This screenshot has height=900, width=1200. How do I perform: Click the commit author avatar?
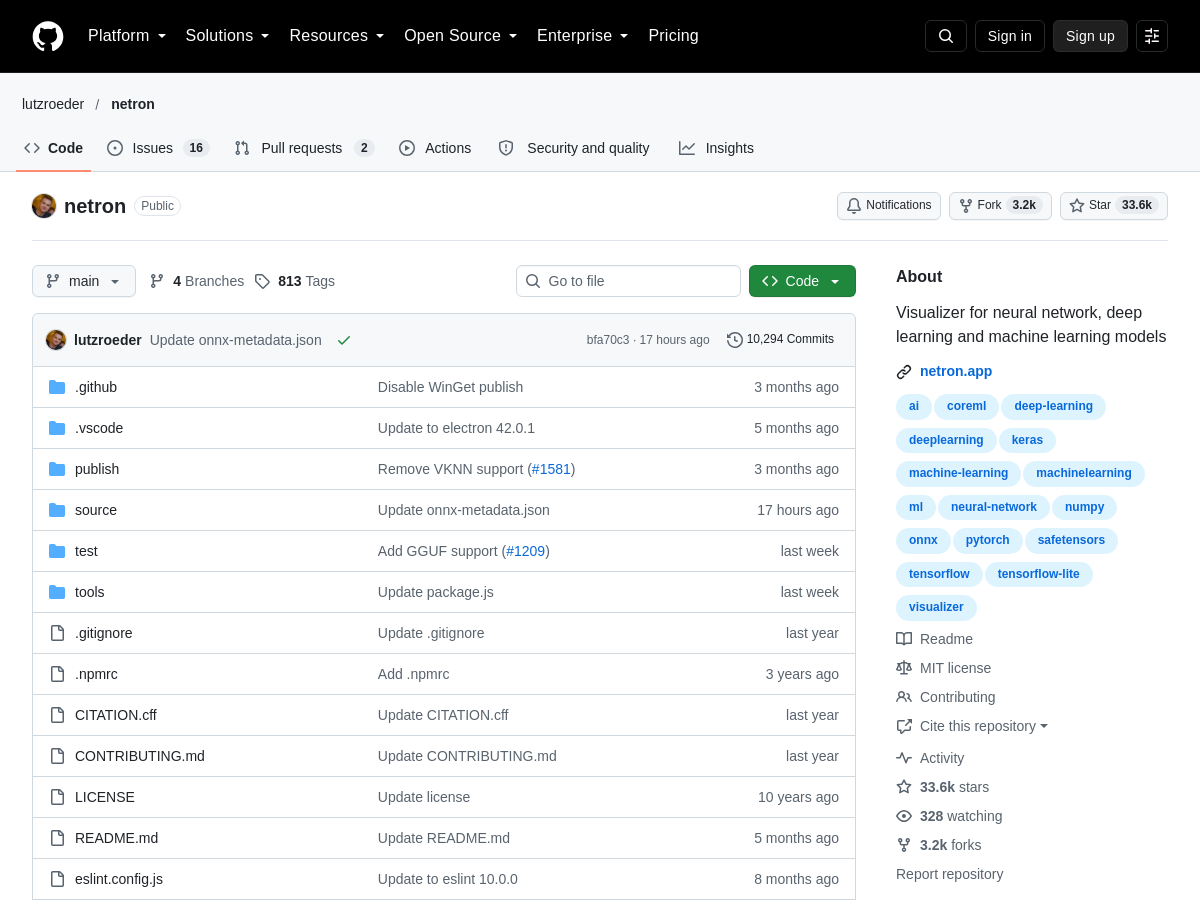(x=56, y=340)
